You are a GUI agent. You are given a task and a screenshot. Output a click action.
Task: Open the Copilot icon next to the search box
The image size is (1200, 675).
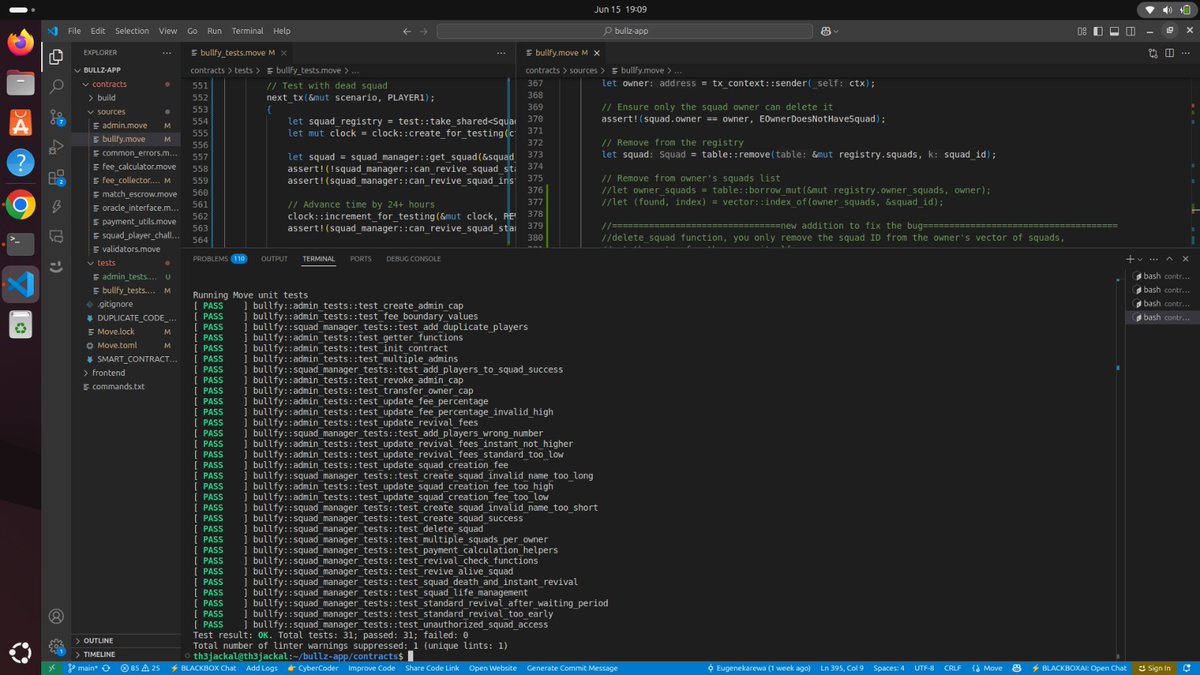[x=827, y=31]
